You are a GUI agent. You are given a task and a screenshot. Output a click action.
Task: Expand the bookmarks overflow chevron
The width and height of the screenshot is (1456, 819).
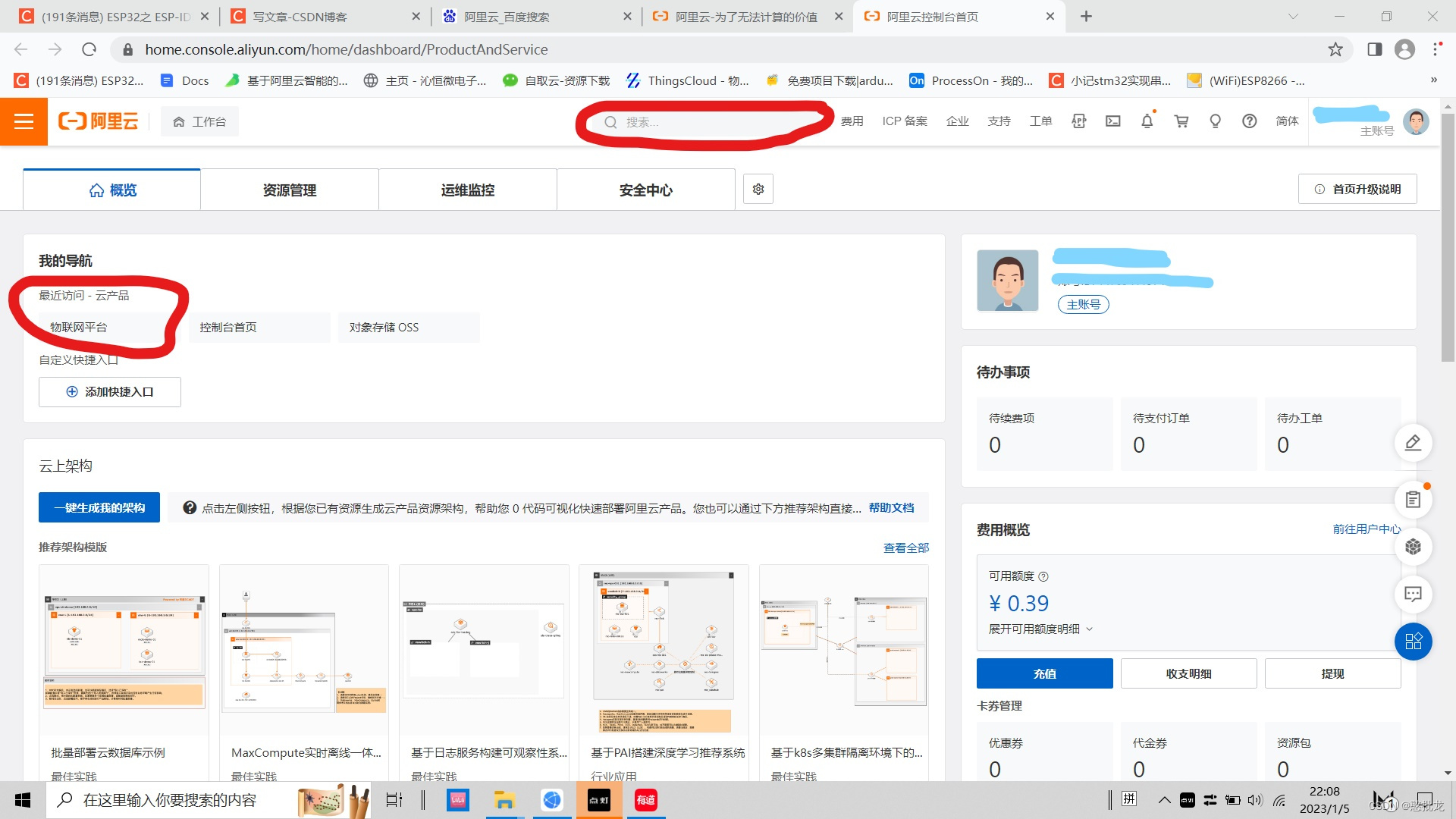[x=1434, y=80]
